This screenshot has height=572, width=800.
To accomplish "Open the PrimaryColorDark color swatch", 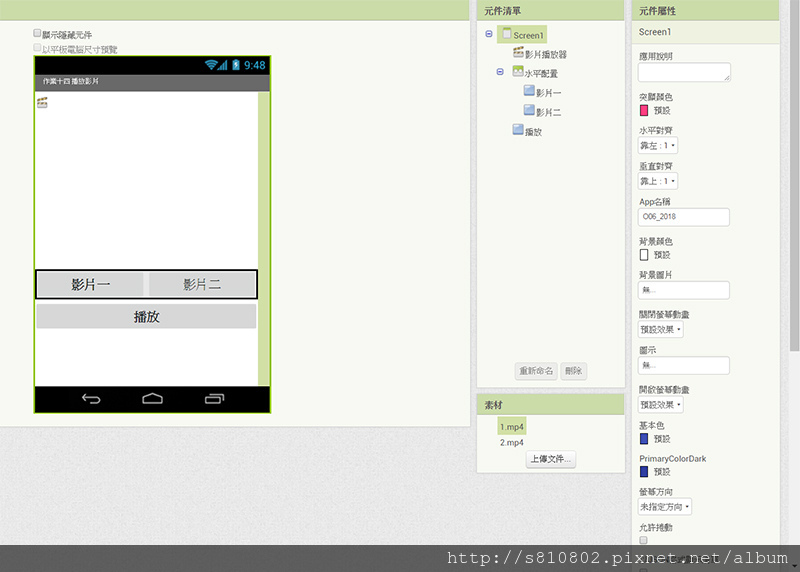I will [644, 471].
